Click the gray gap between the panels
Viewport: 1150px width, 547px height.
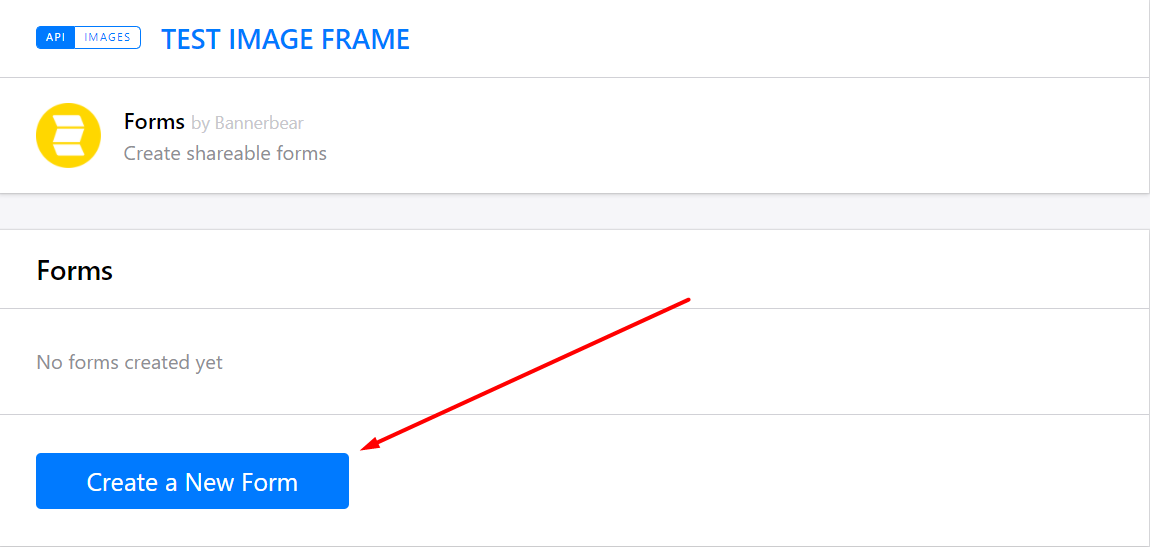pos(575,211)
